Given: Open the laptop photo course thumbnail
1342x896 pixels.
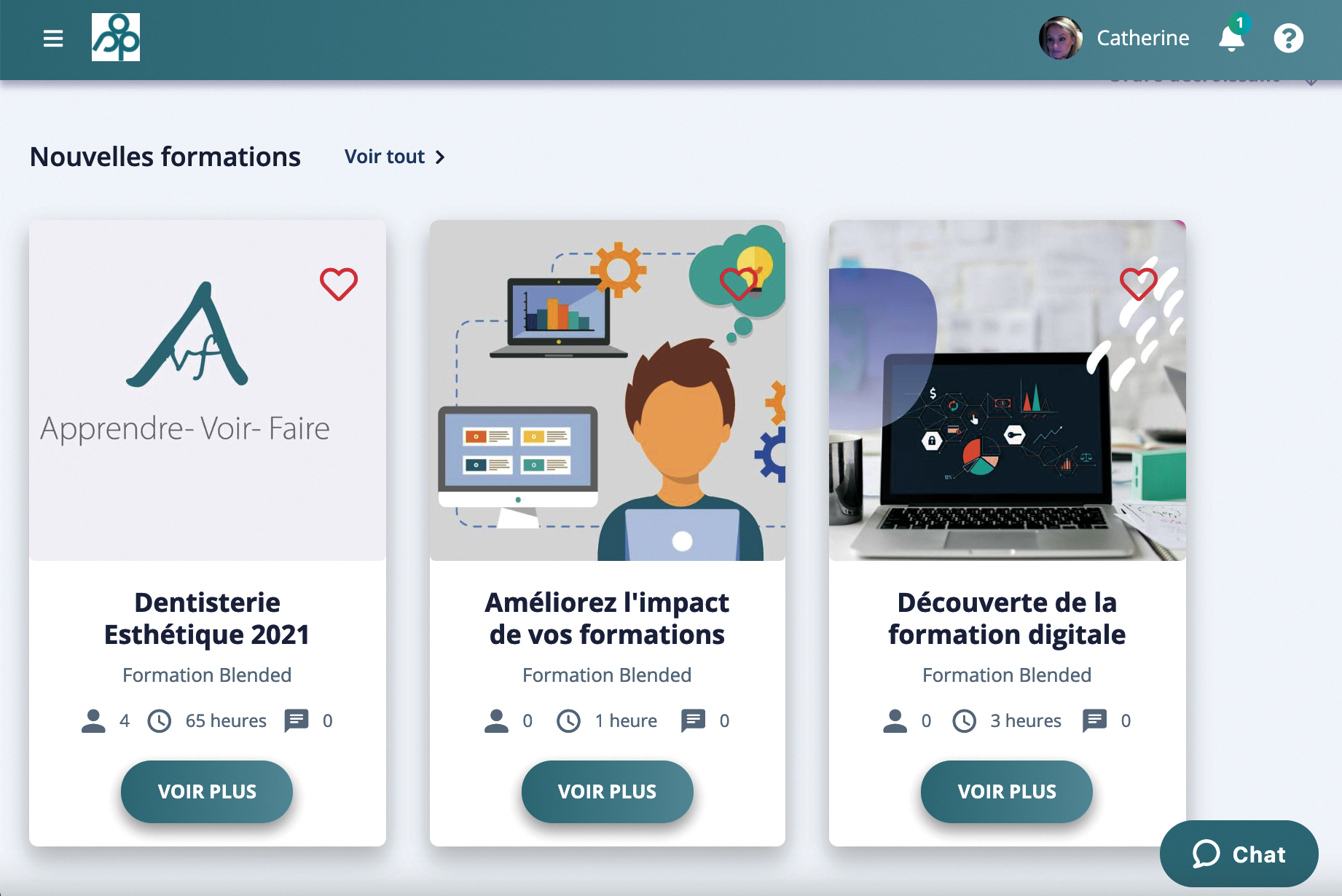Looking at the screenshot, I should 1008,390.
